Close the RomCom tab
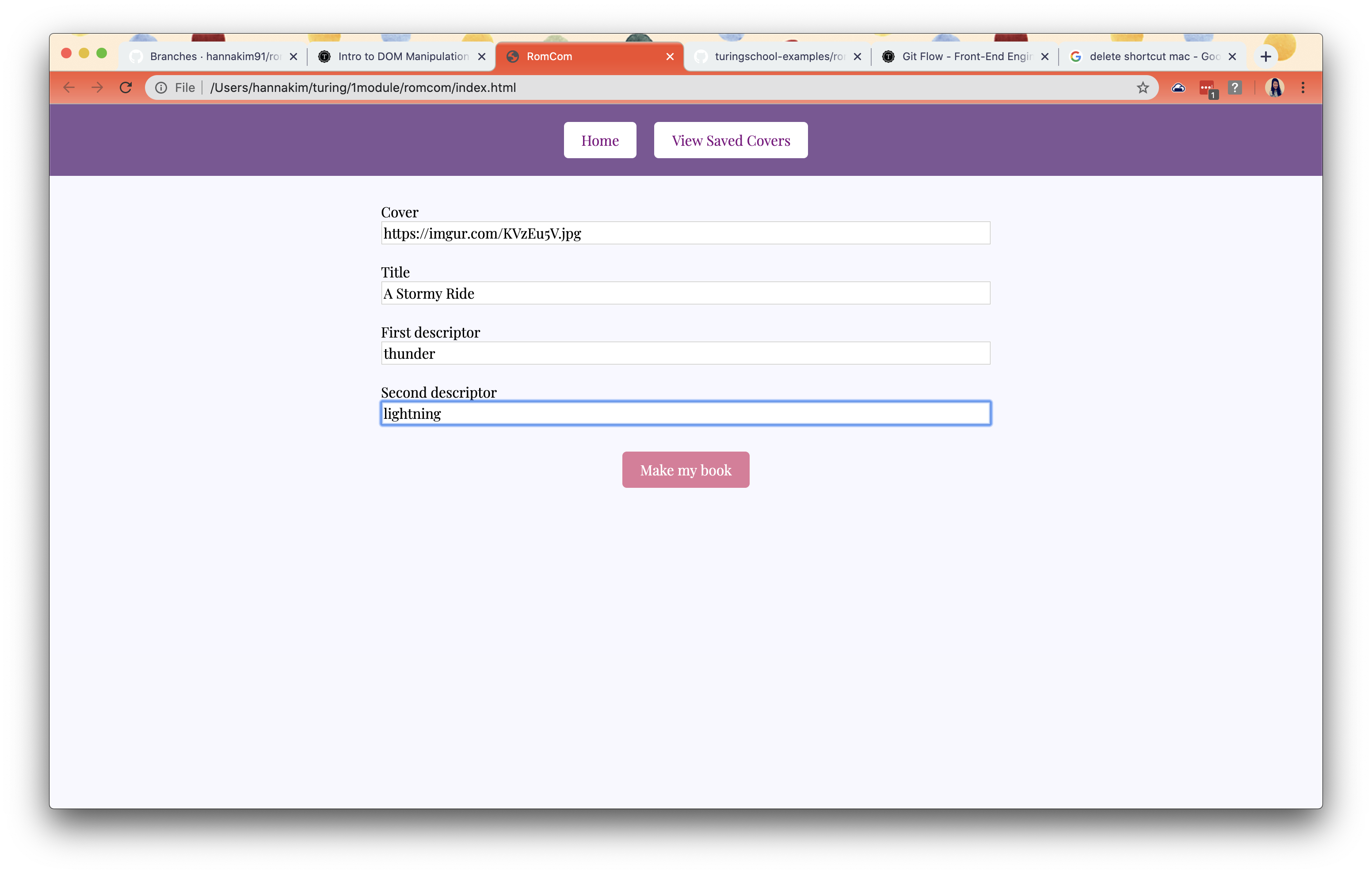Screen dimensions: 1372x874 pyautogui.click(x=670, y=57)
